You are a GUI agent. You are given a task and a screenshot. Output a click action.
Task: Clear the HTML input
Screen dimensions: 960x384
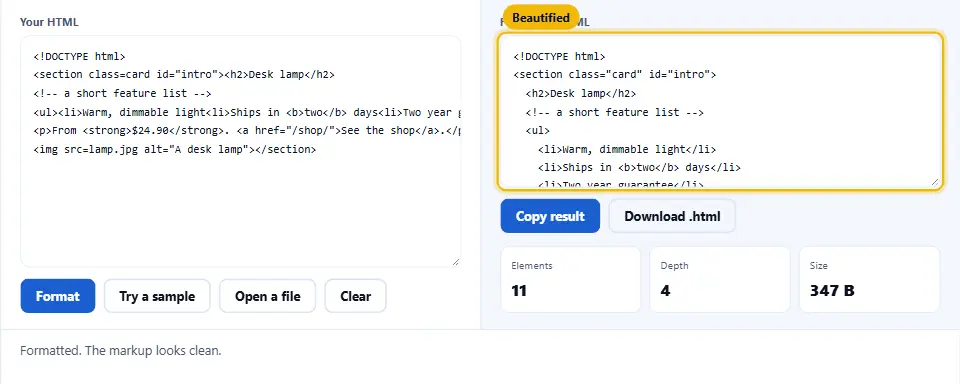coord(356,296)
